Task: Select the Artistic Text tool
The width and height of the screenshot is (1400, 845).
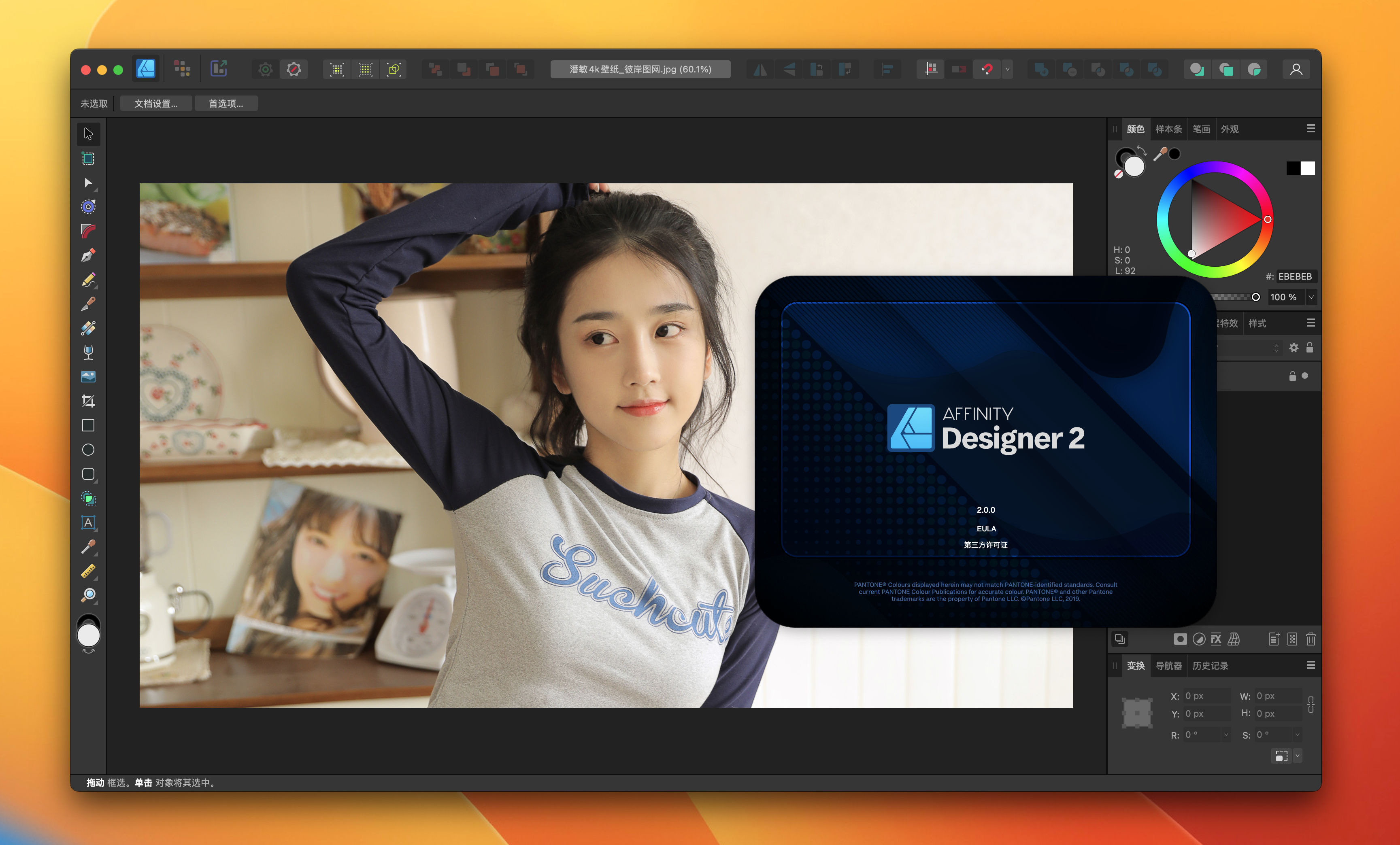Action: coord(88,522)
